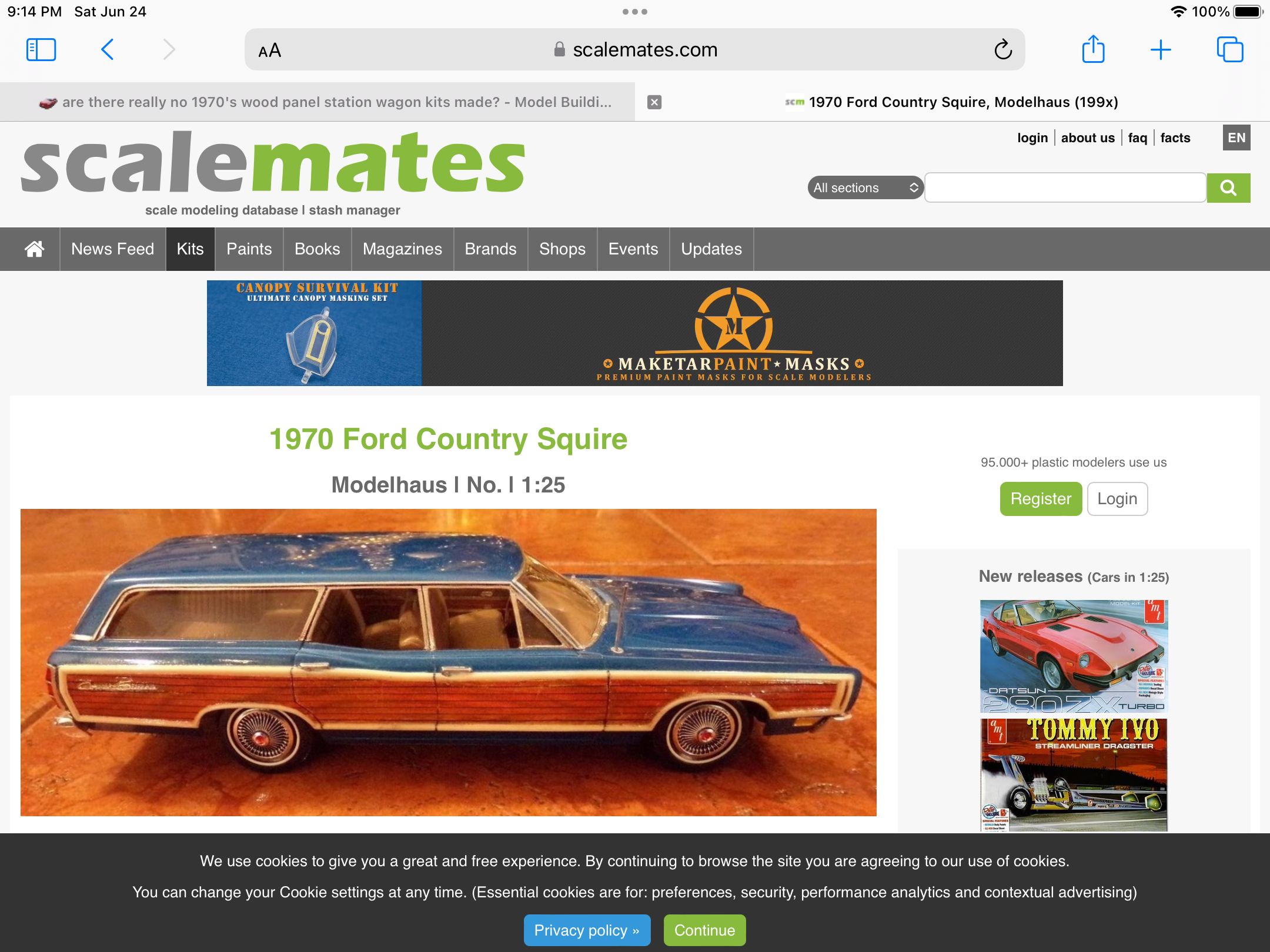Open the AA reader view menu

pos(270,51)
